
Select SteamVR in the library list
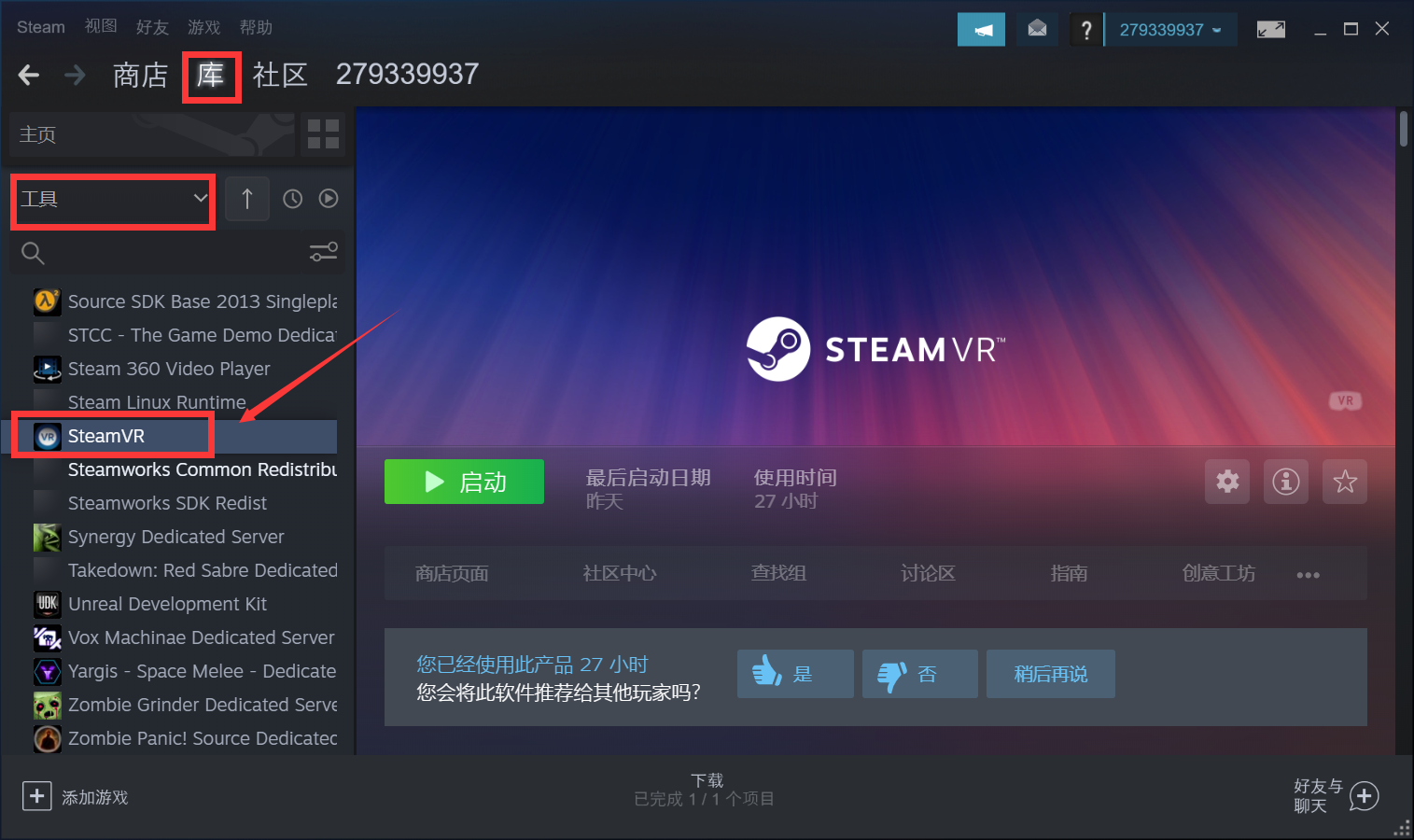click(x=185, y=436)
